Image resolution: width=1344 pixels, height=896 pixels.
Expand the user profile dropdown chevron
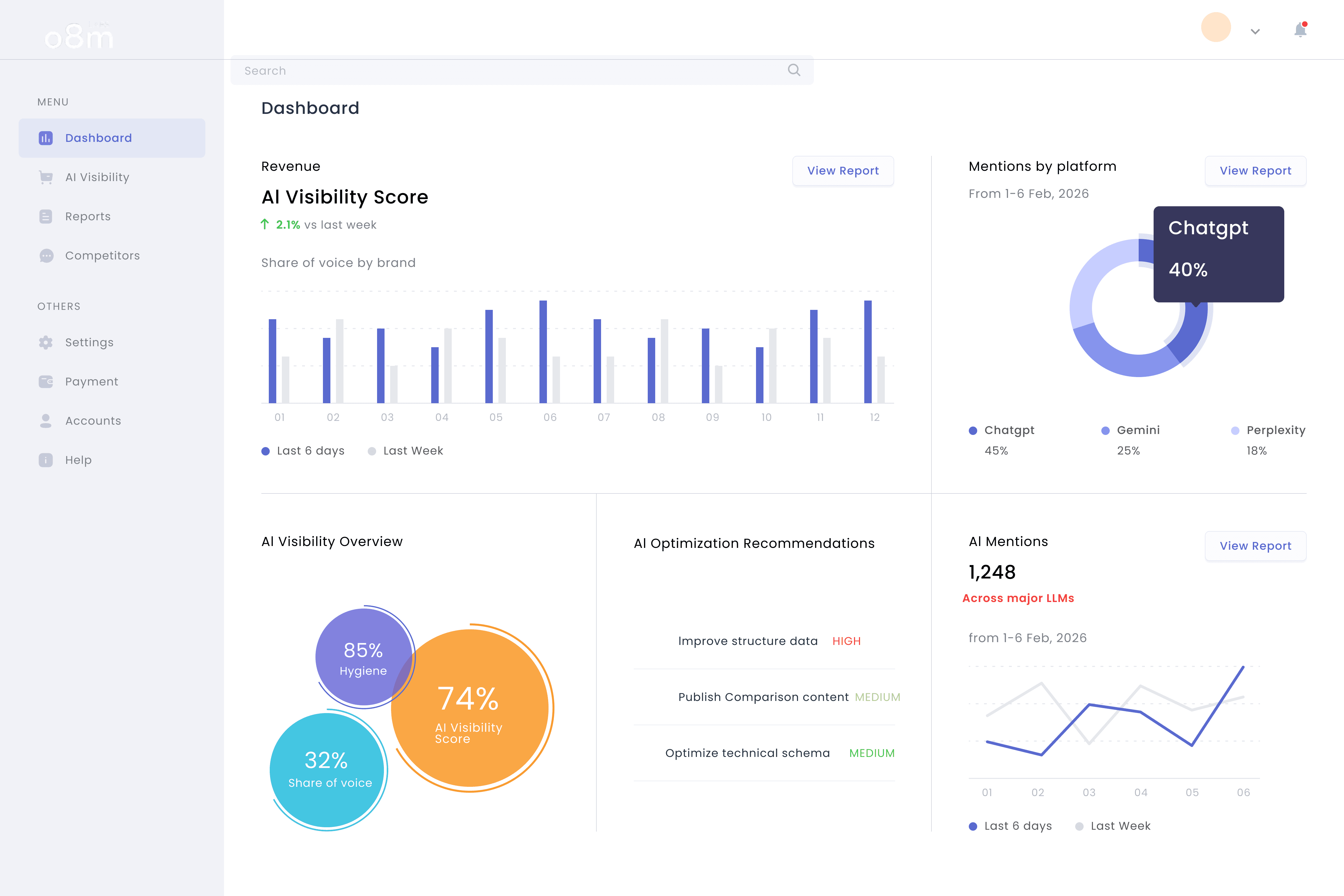point(1255,31)
